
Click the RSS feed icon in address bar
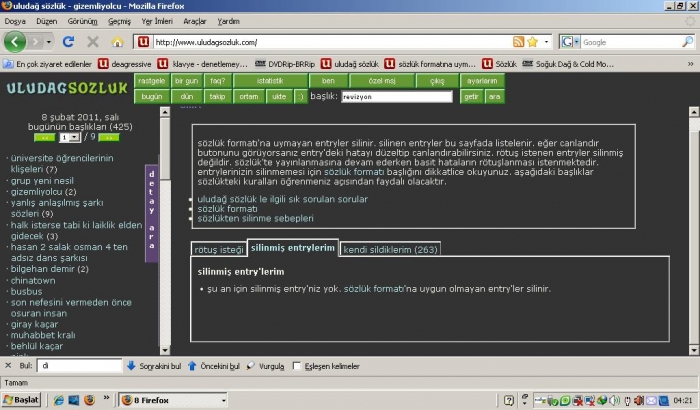point(518,42)
